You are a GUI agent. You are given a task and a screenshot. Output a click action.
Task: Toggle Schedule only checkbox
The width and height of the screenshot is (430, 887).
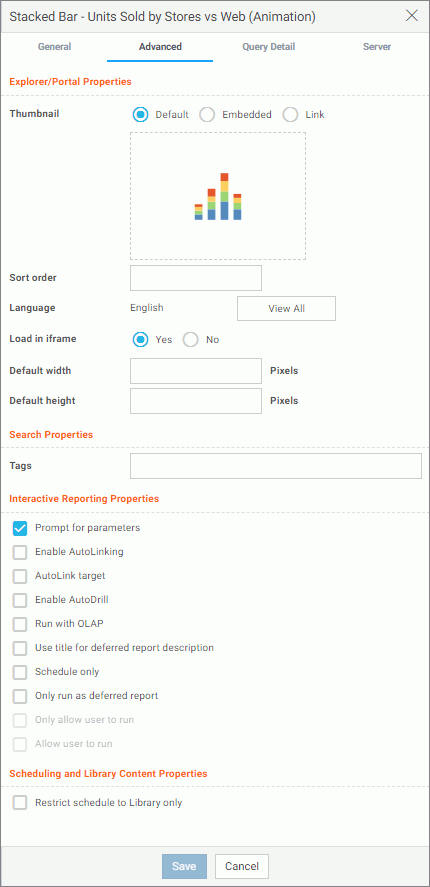click(x=20, y=673)
